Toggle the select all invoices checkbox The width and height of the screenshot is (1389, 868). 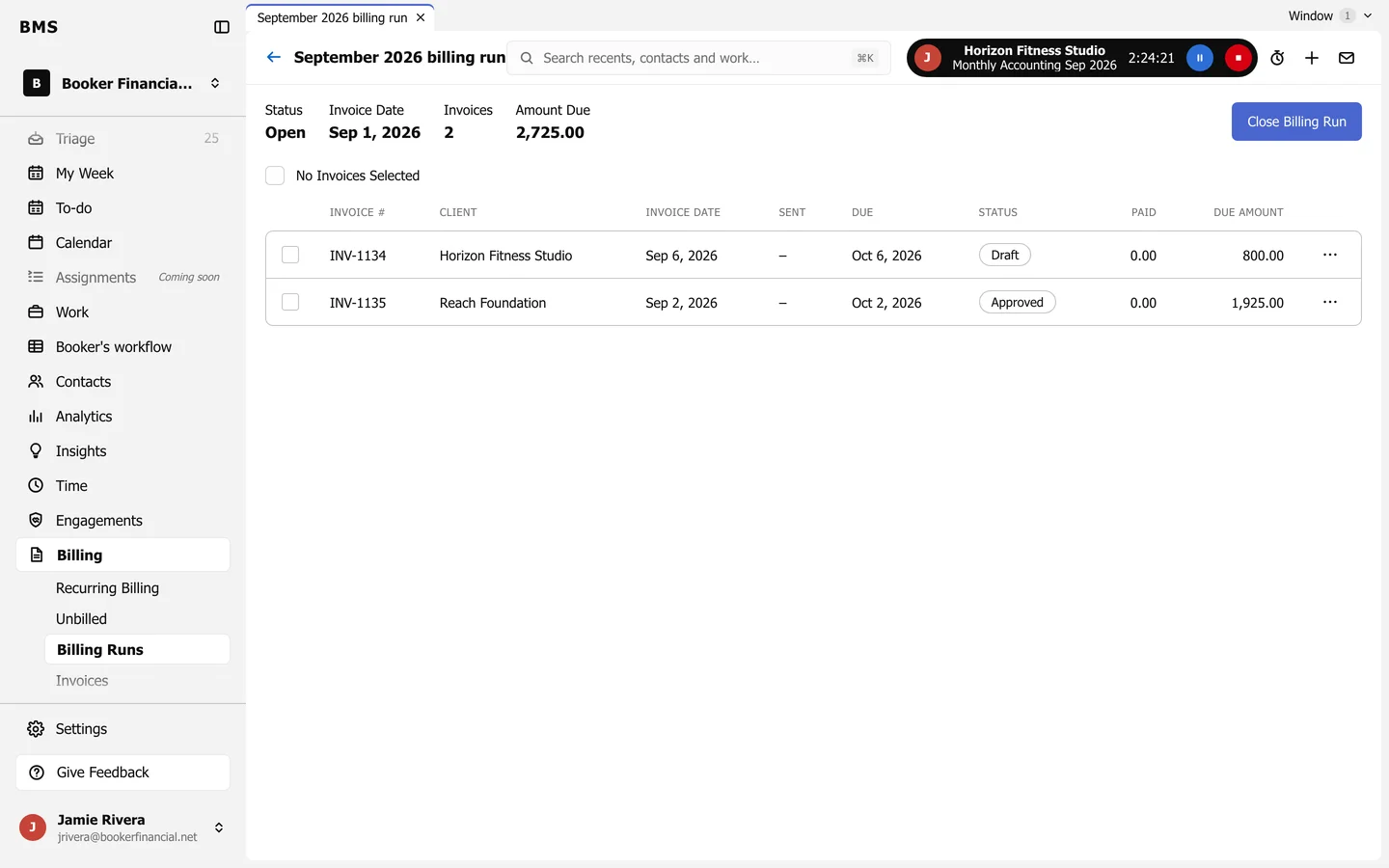tap(275, 176)
